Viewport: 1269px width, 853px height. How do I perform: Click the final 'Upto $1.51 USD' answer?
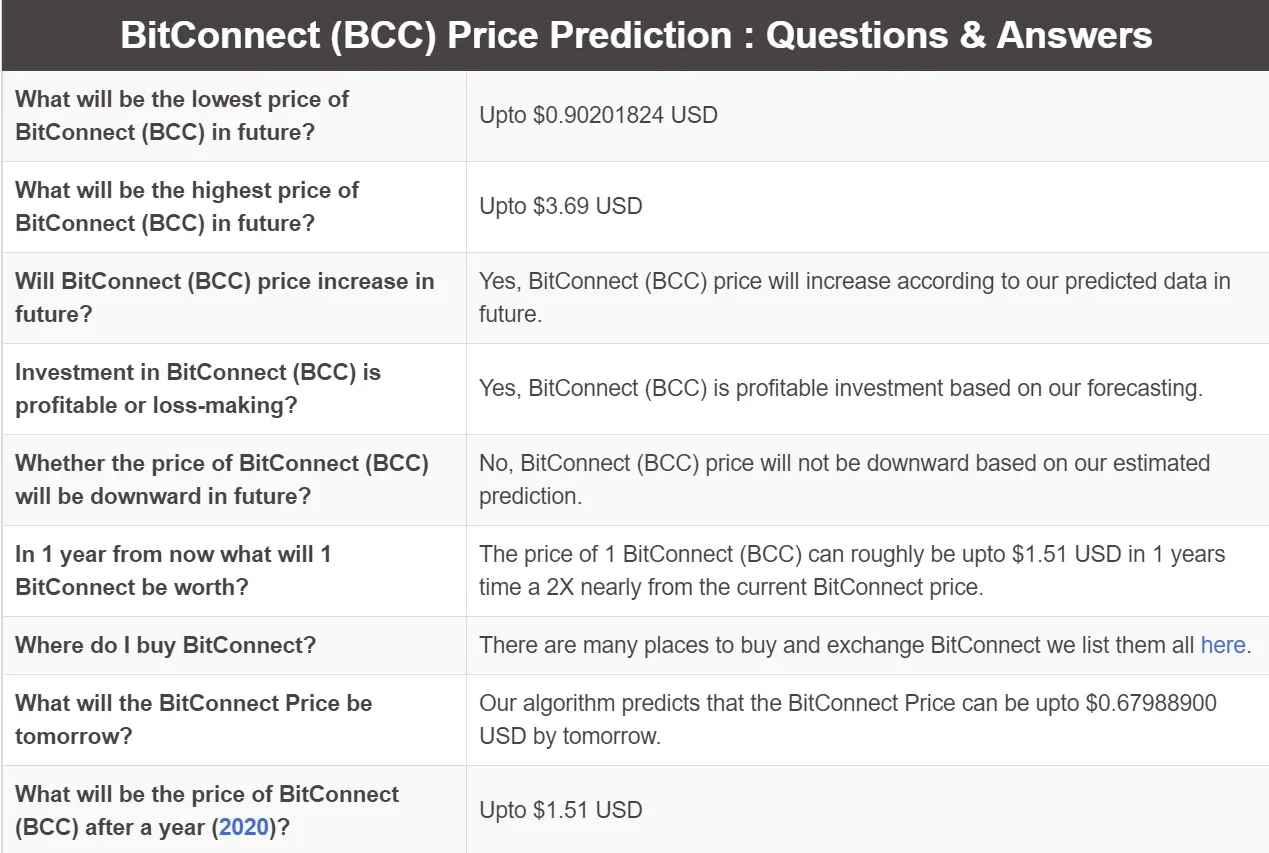[560, 810]
